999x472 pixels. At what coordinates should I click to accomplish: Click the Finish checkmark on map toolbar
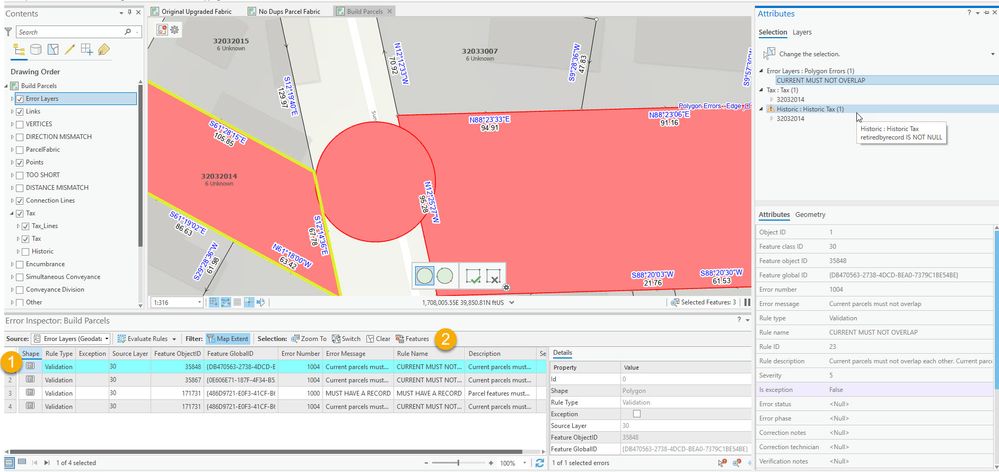pyautogui.click(x=473, y=276)
